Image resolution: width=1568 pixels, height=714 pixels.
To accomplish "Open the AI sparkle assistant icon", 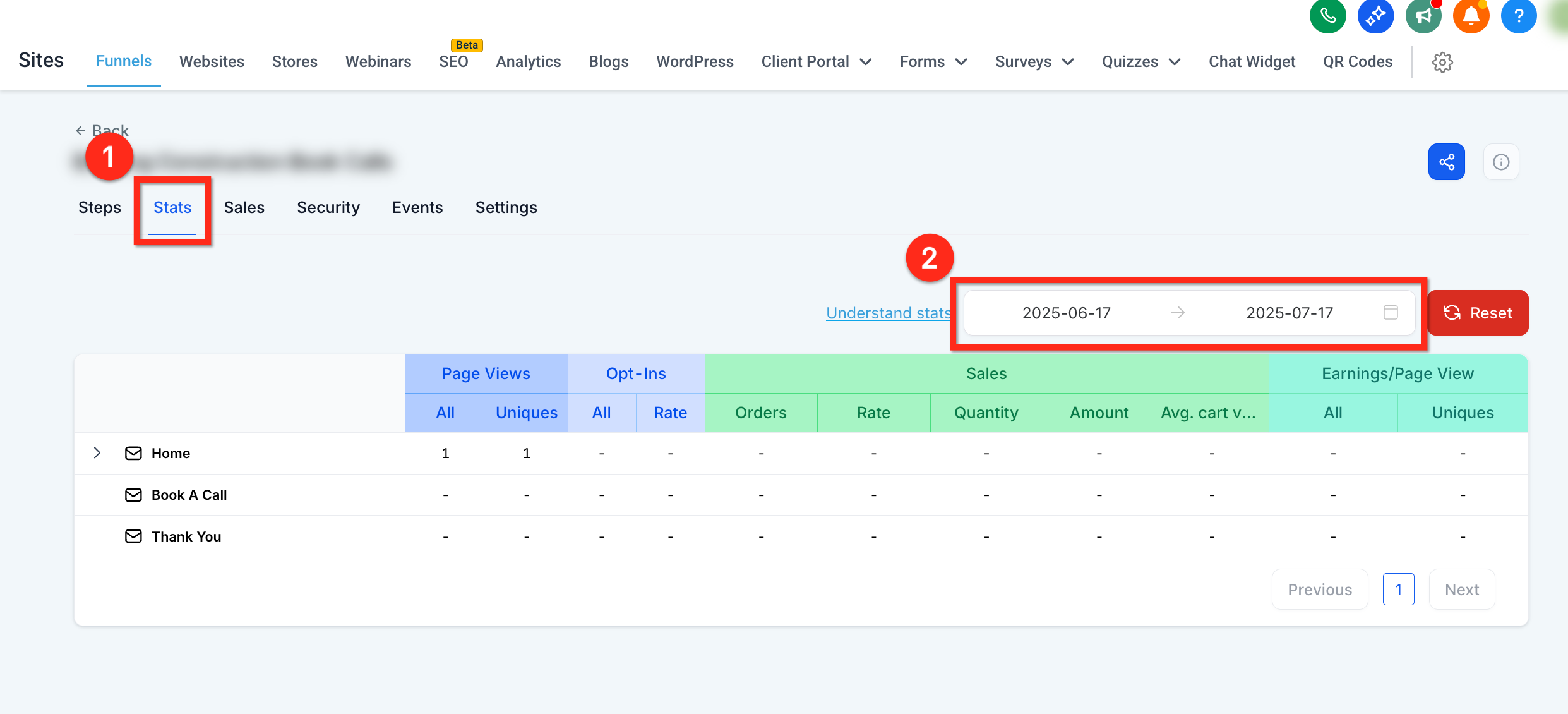I will pyautogui.click(x=1375, y=16).
